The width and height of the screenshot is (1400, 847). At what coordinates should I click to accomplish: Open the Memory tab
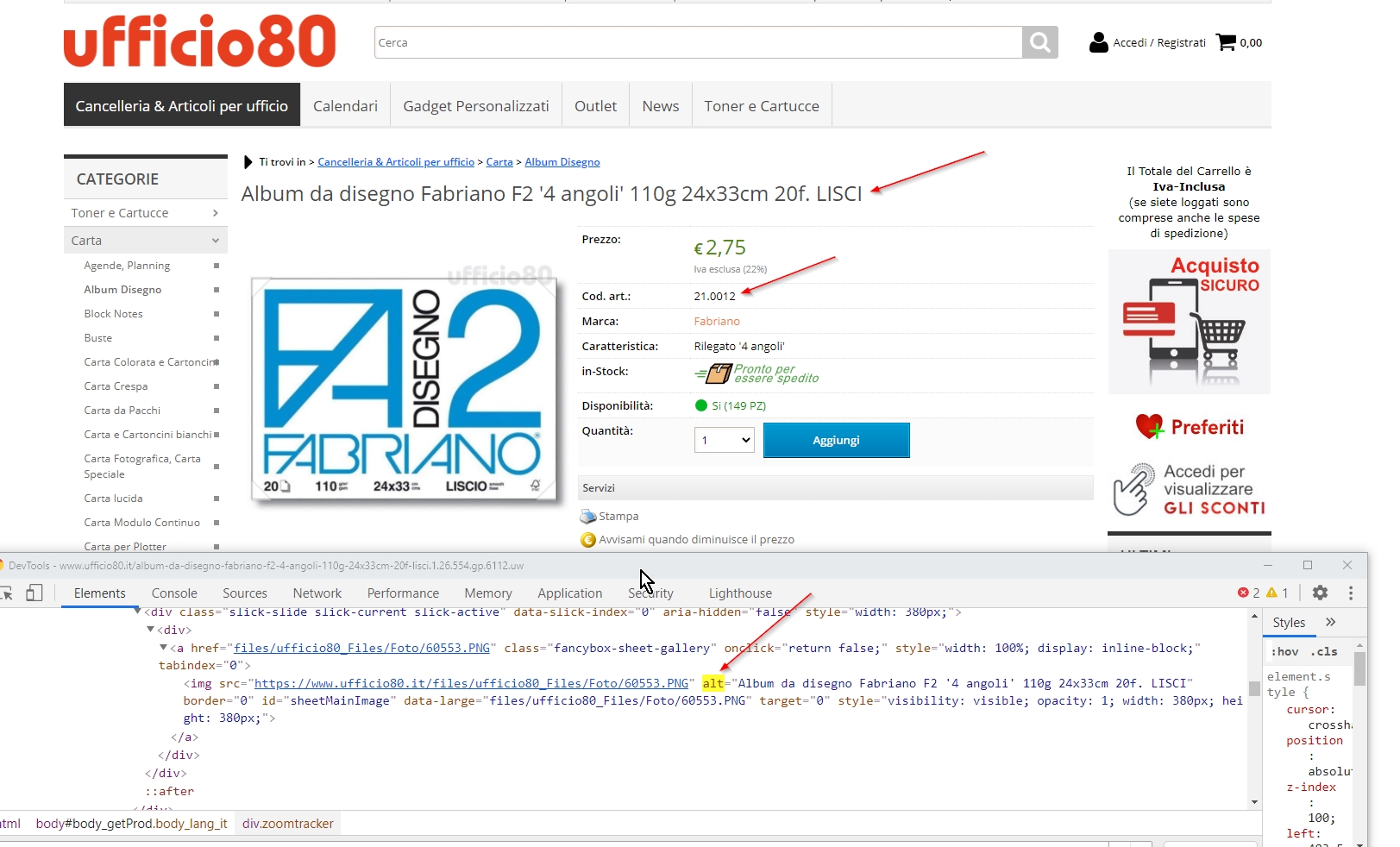point(488,593)
